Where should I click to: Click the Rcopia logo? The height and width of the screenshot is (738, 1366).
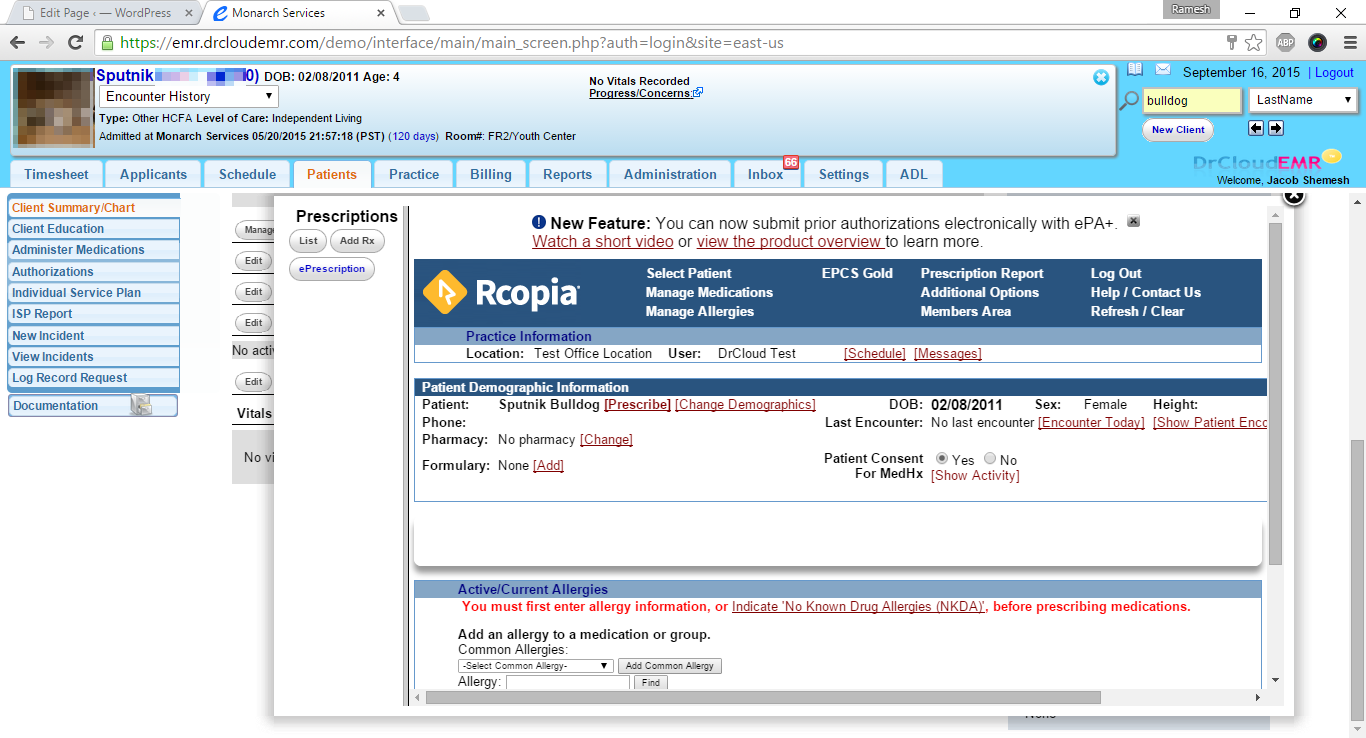click(501, 293)
